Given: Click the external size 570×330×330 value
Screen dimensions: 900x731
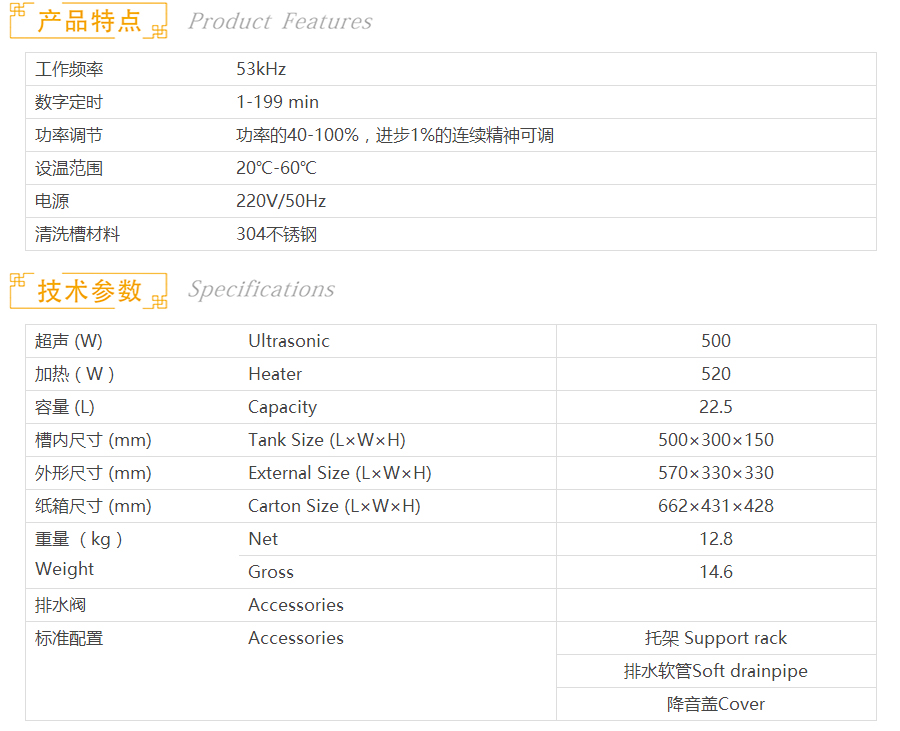Looking at the screenshot, I should [716, 473].
